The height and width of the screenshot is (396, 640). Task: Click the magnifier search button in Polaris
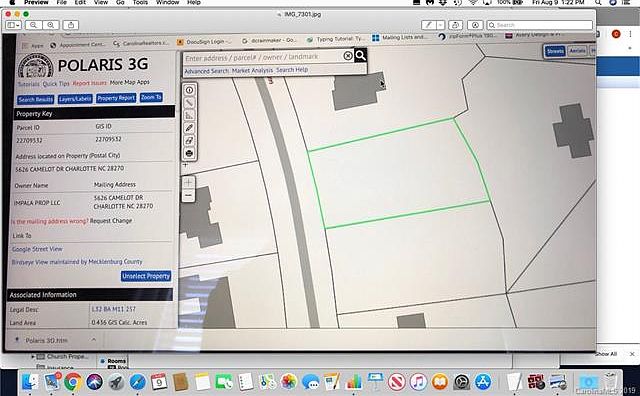(x=360, y=55)
